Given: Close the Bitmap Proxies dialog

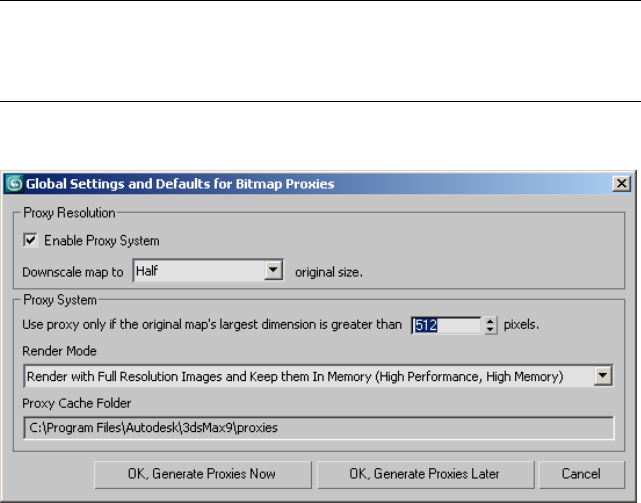Looking at the screenshot, I should (x=621, y=184).
